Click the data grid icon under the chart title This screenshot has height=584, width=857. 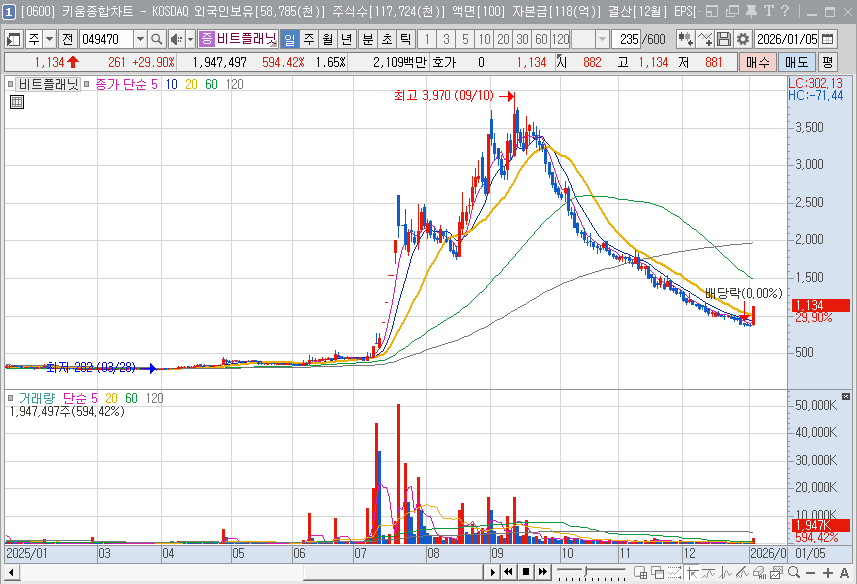pos(17,102)
